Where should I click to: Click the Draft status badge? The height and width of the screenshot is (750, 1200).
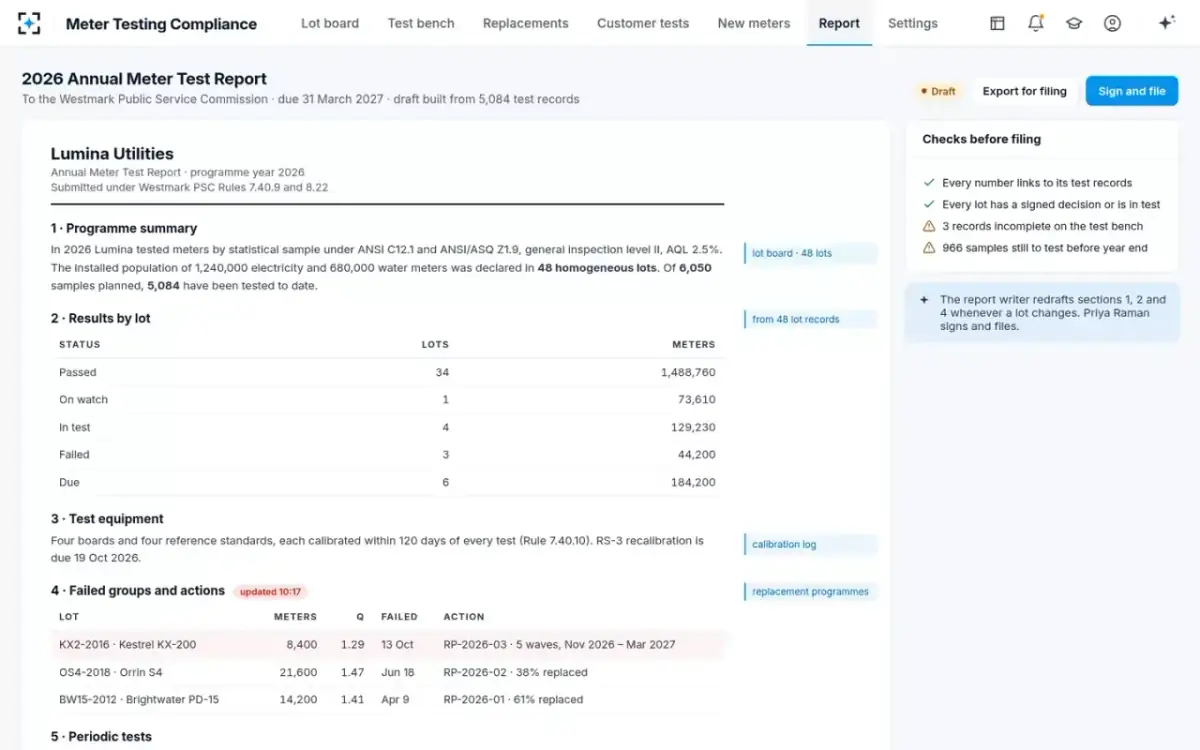937,91
